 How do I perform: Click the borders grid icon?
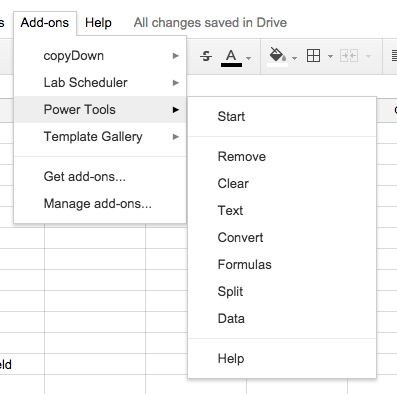[x=313, y=56]
